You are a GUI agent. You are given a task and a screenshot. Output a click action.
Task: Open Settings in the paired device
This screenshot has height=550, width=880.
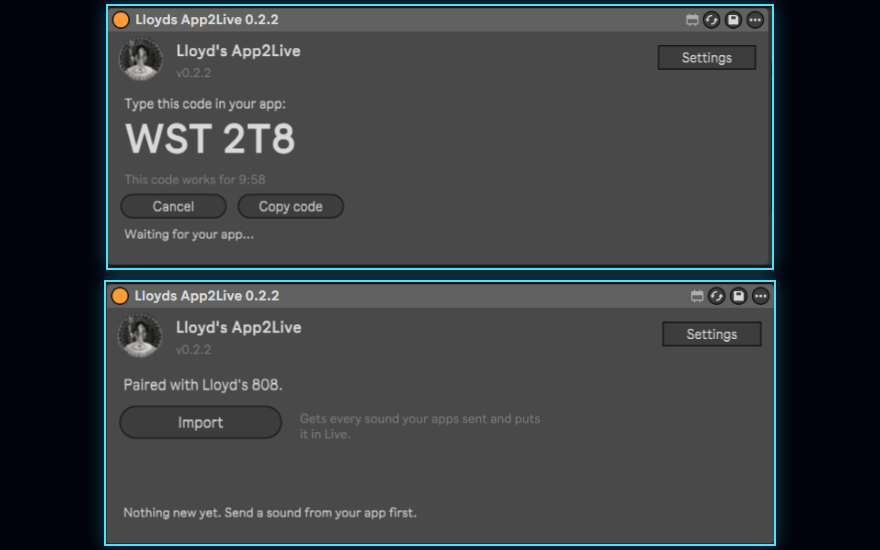tap(712, 334)
